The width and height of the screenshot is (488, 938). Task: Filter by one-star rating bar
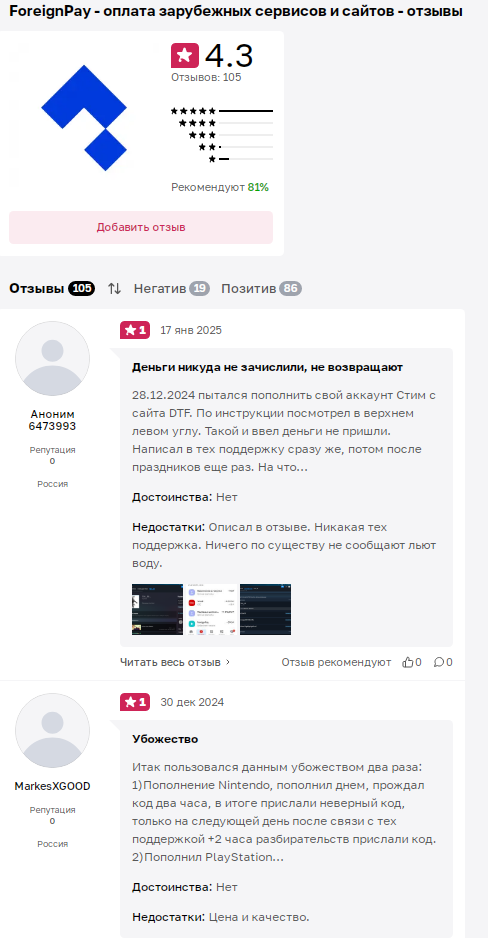241,159
